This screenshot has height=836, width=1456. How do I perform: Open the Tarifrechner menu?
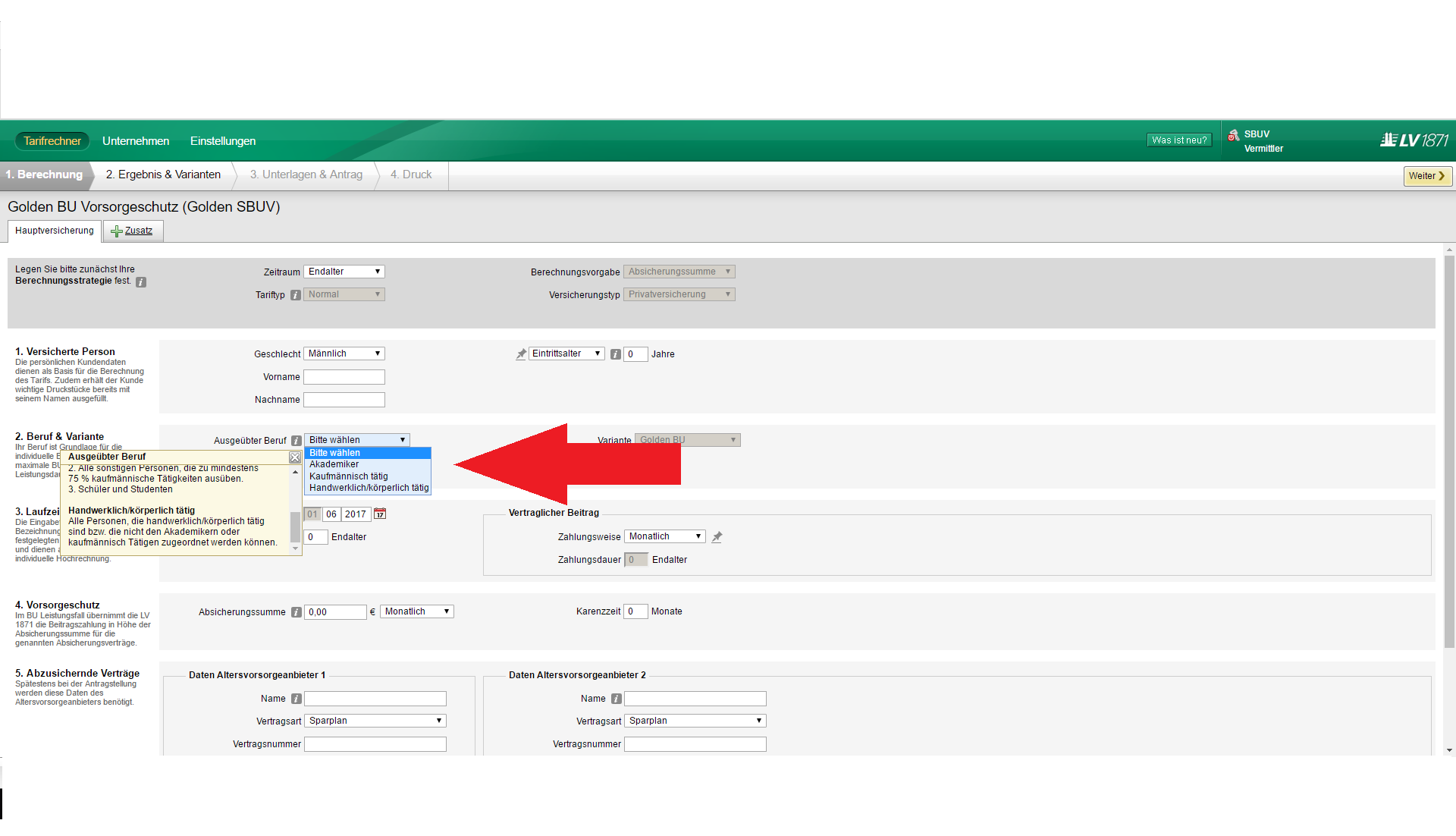point(52,141)
